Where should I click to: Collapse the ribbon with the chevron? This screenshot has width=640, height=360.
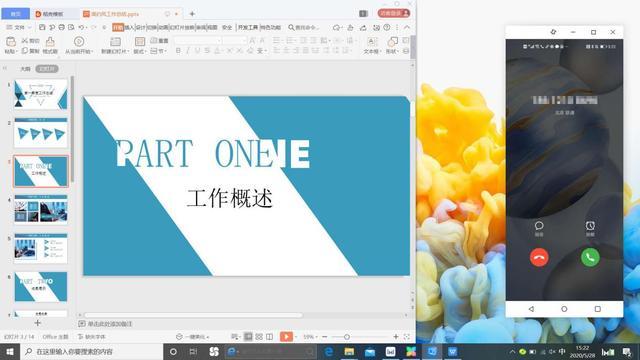407,27
